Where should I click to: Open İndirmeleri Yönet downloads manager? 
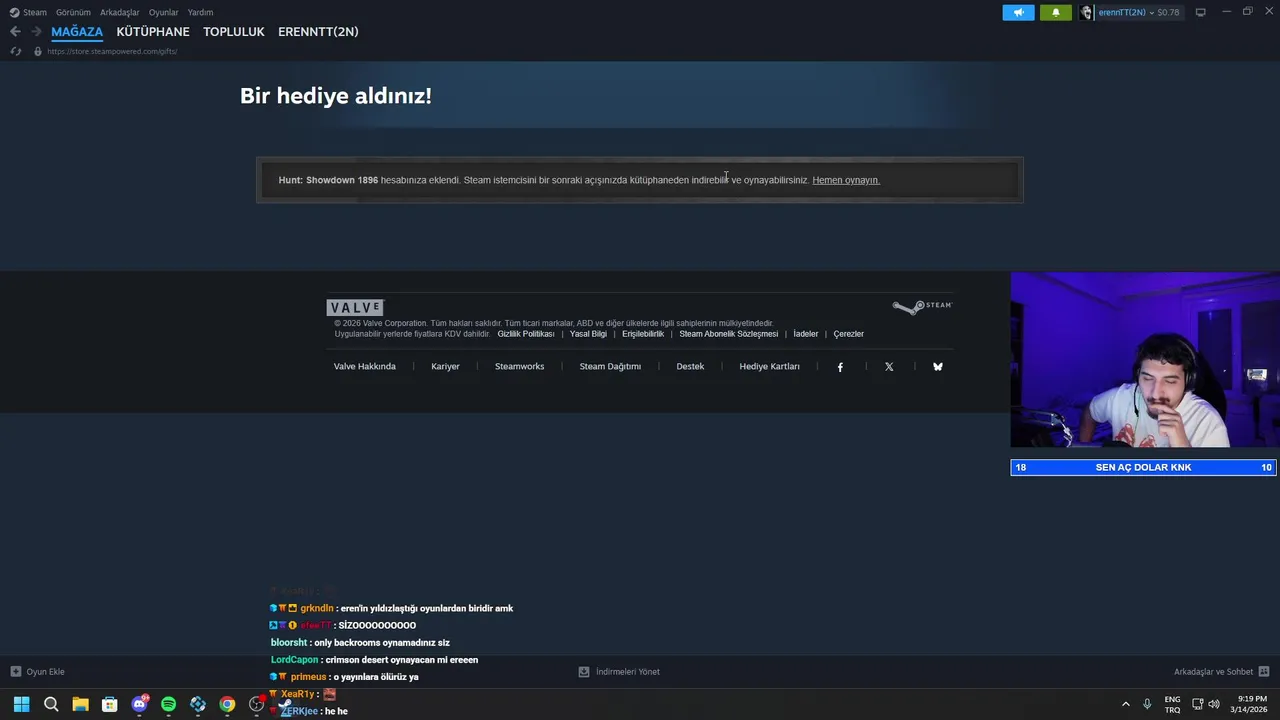(620, 672)
